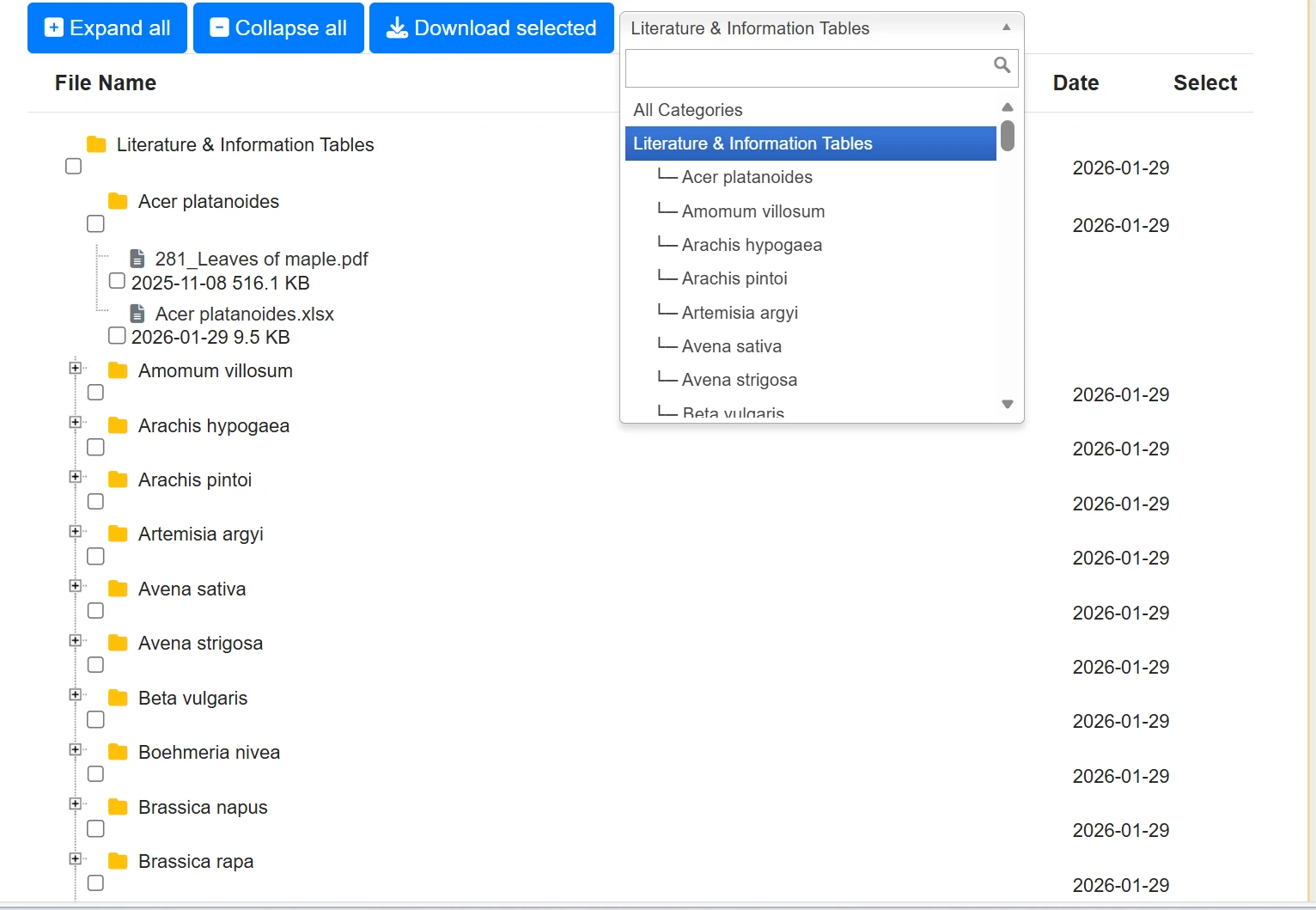Select the 281_Leaves of maple.pdf checkbox
Viewport: 1316px width, 910px height.
[117, 281]
